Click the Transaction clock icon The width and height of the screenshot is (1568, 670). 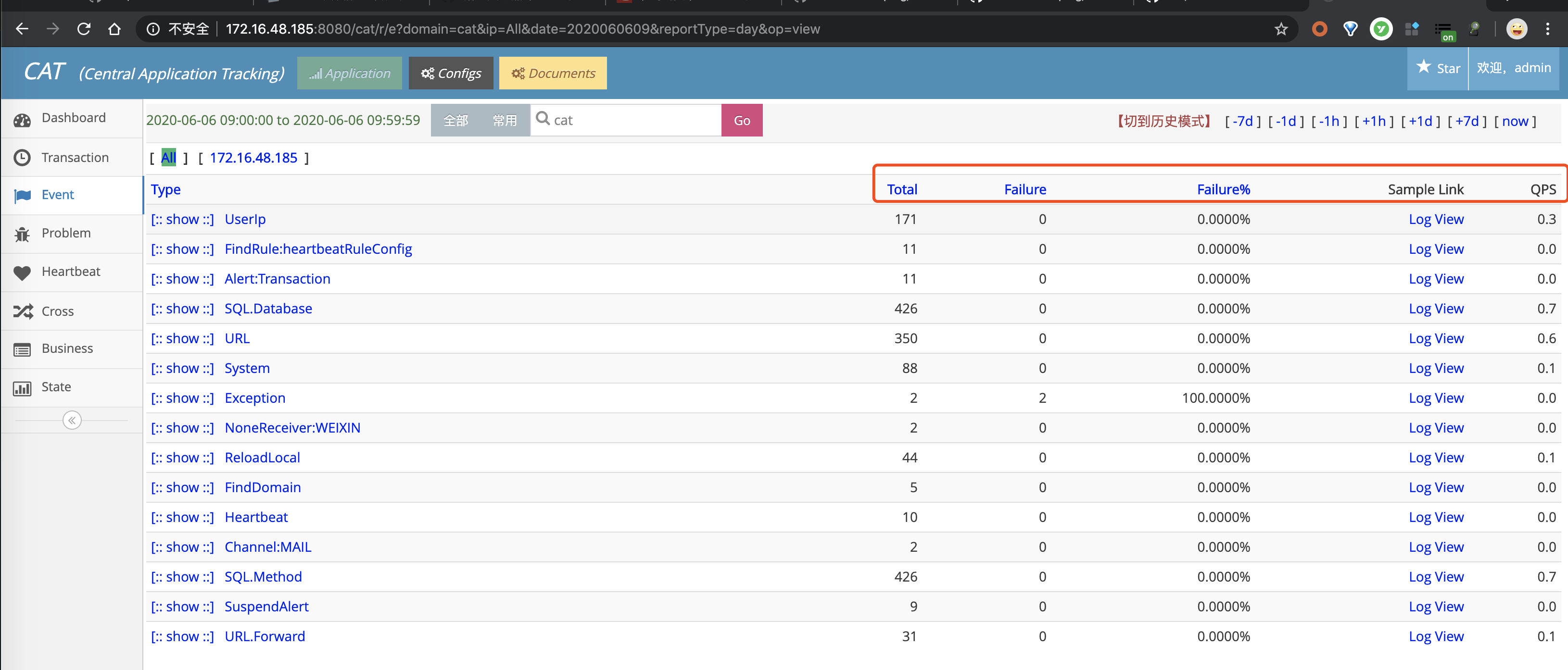[x=22, y=158]
